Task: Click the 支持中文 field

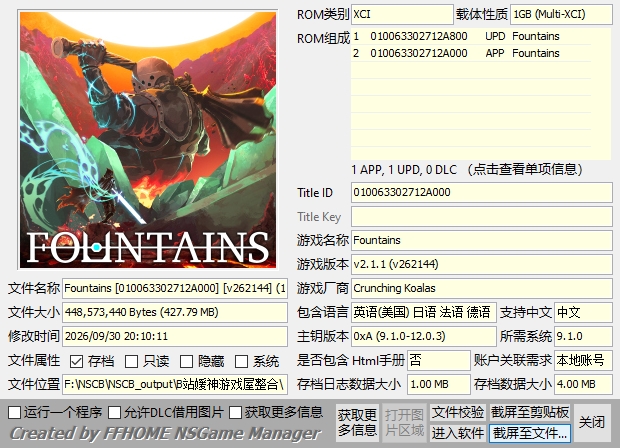Action: coord(583,312)
